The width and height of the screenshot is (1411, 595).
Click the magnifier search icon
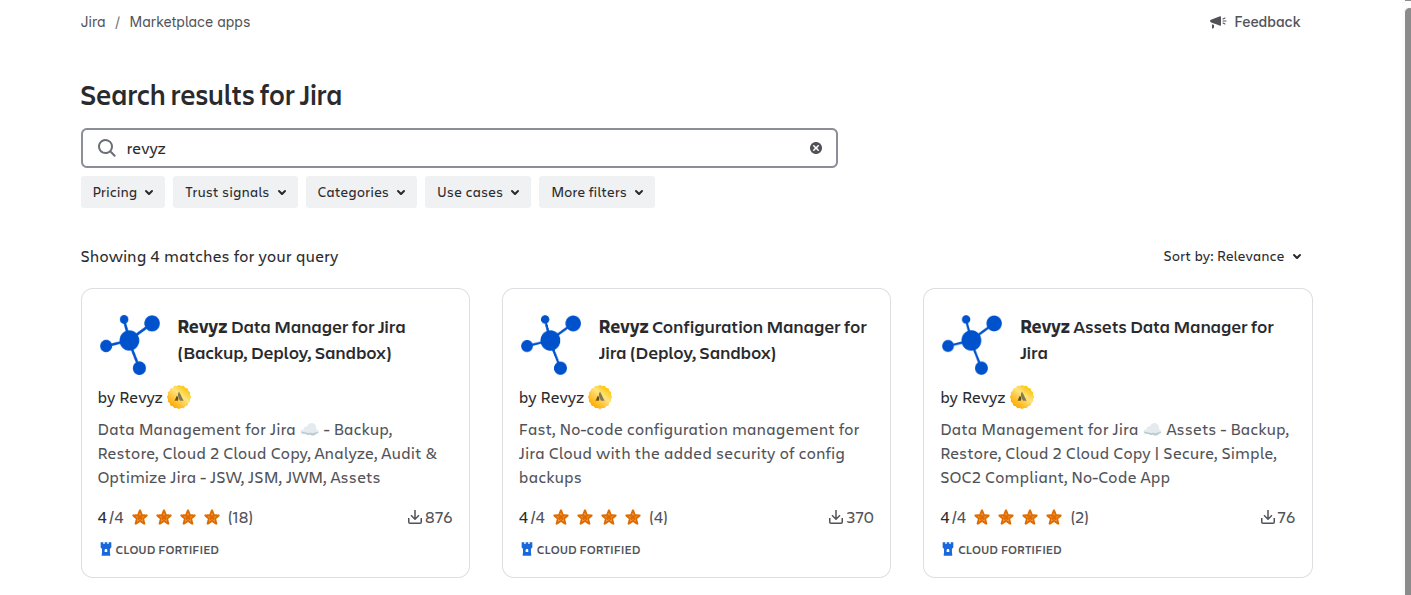(x=106, y=148)
